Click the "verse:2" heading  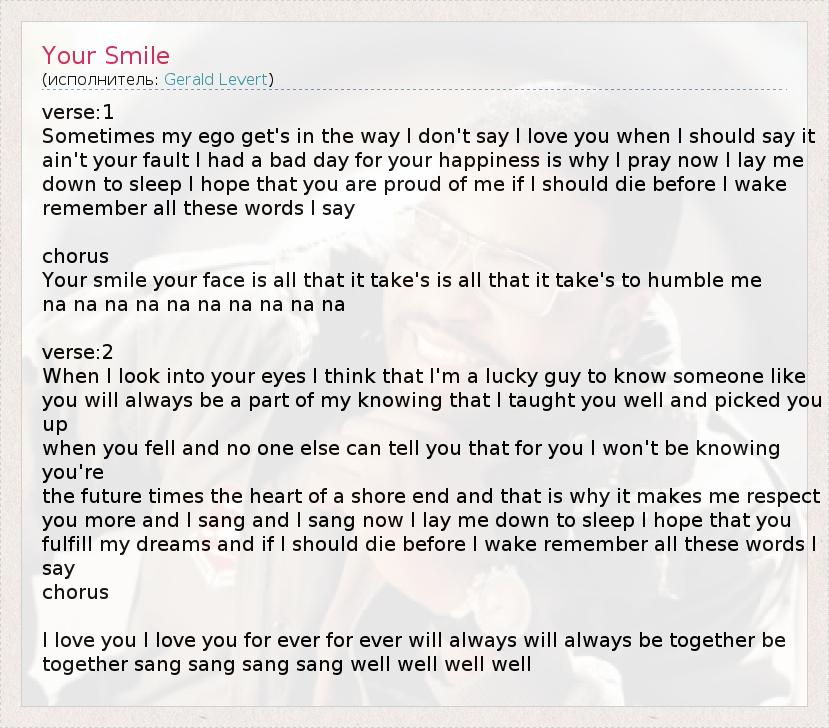click(x=78, y=352)
